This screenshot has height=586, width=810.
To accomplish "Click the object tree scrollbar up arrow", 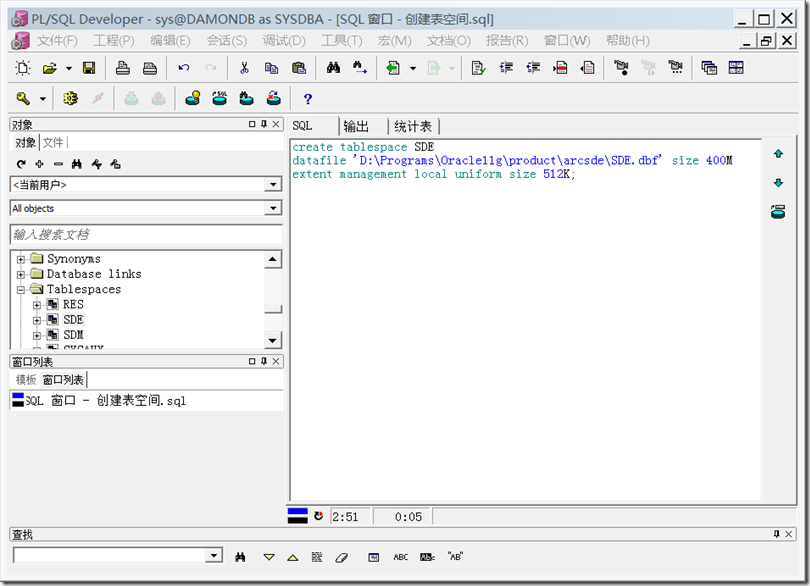I will 272,259.
